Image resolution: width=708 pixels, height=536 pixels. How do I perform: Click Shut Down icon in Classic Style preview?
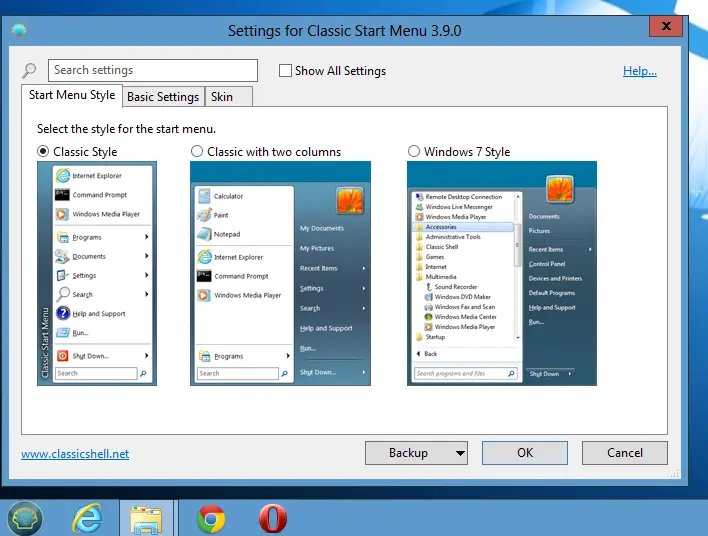point(63,356)
